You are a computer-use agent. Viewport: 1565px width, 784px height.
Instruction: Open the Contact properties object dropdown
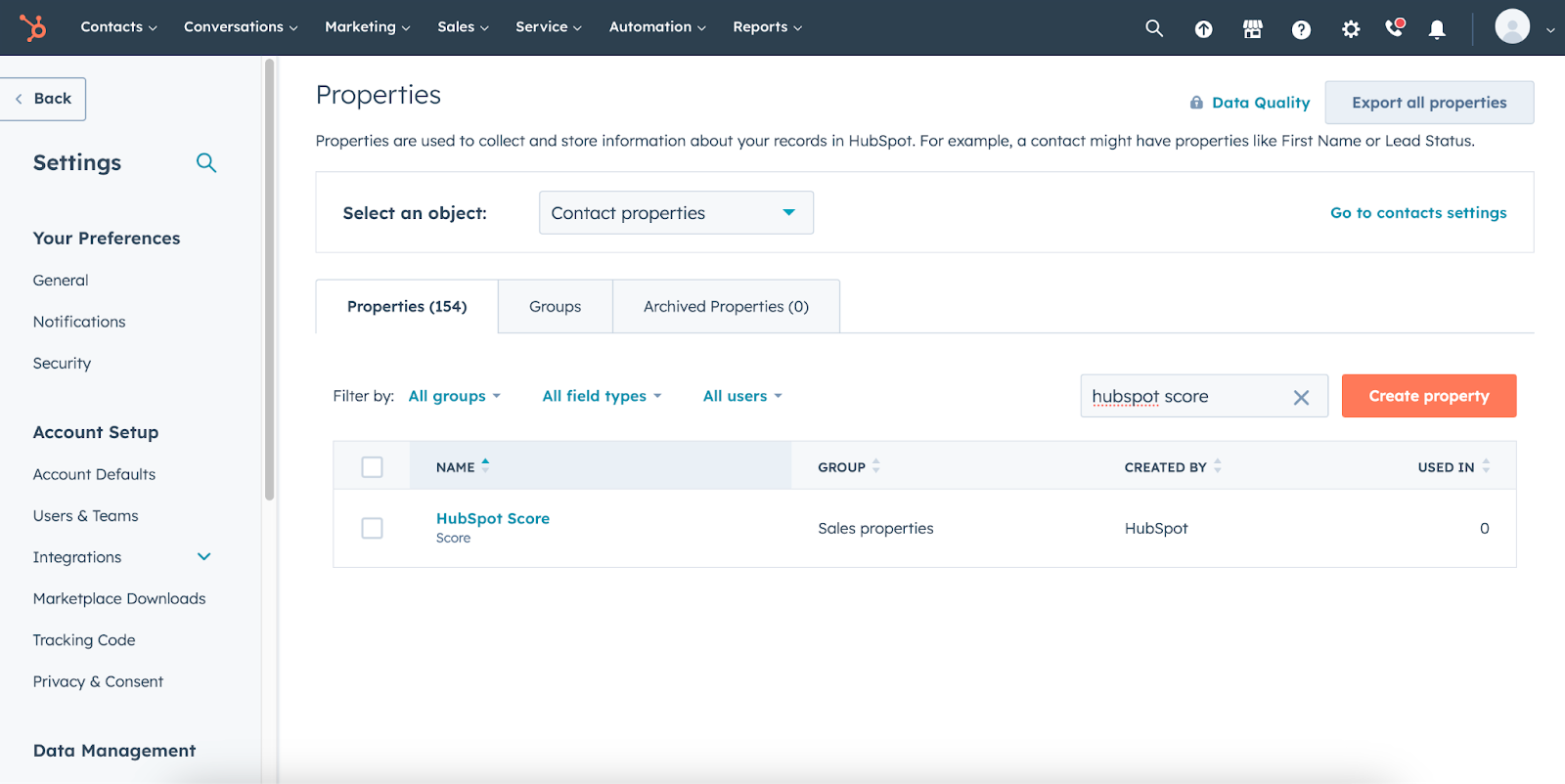[x=676, y=212]
